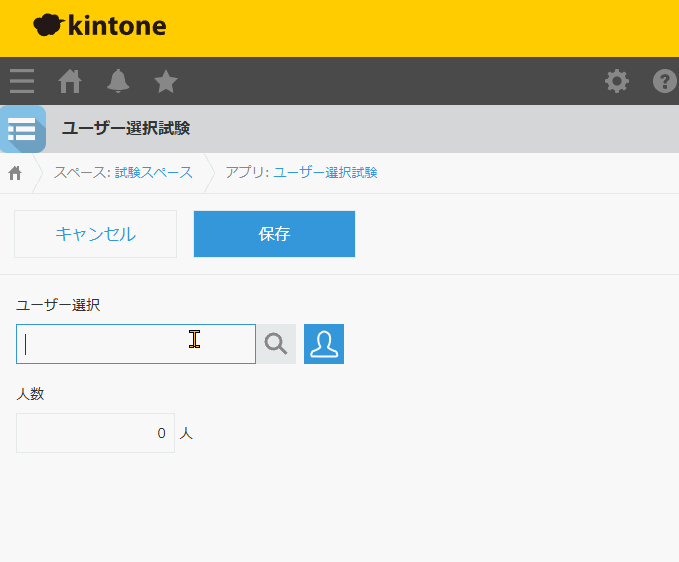Click the blue app list icon

(23, 129)
